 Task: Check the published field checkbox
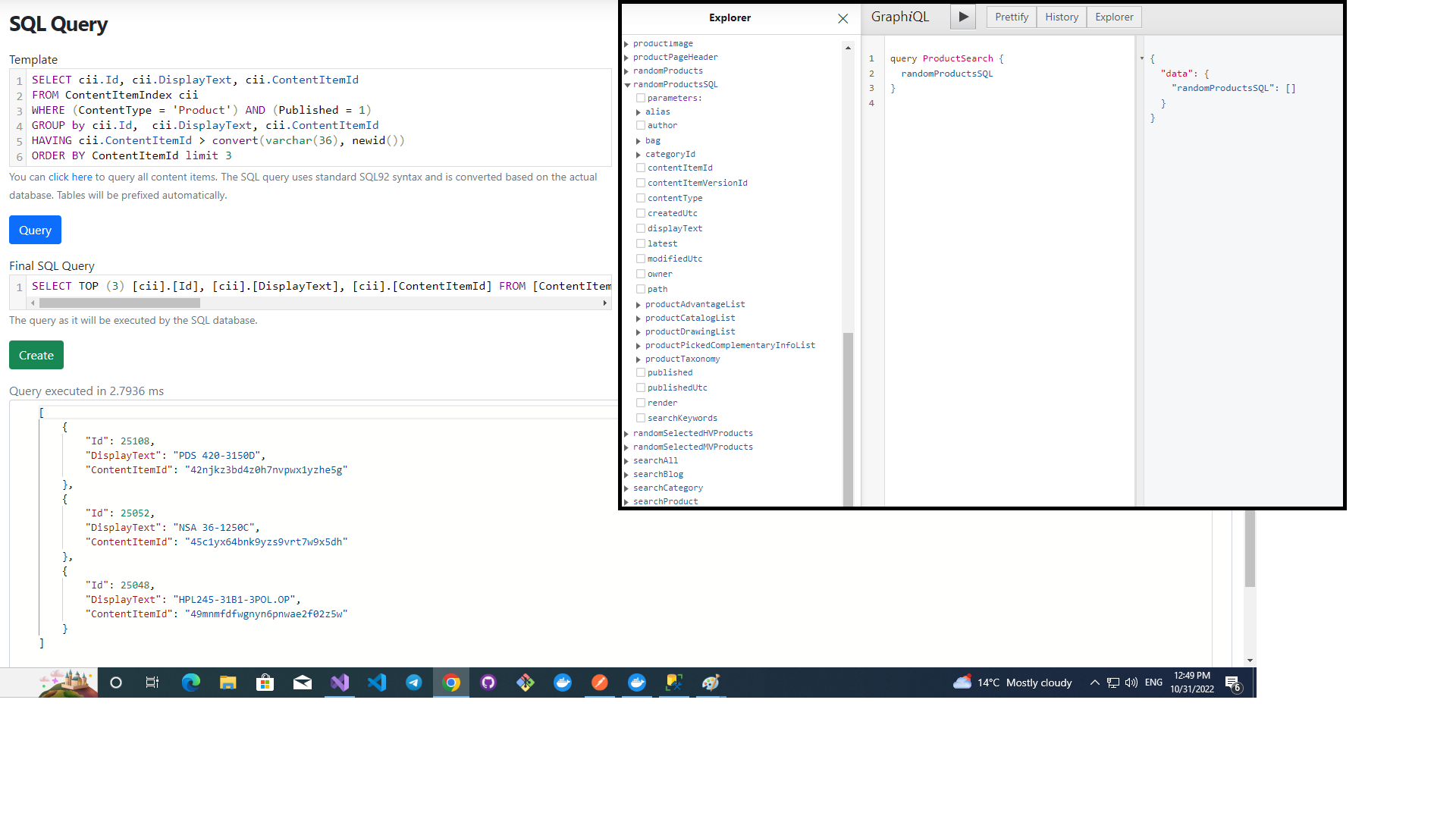point(641,372)
